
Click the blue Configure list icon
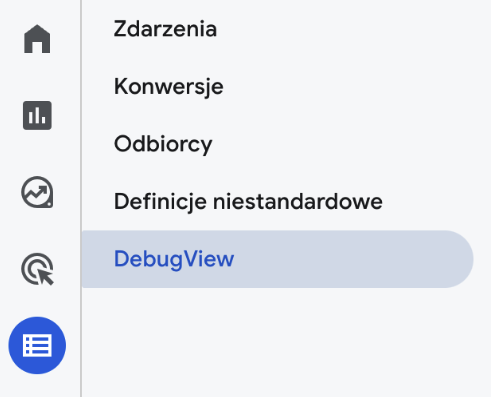[37, 345]
